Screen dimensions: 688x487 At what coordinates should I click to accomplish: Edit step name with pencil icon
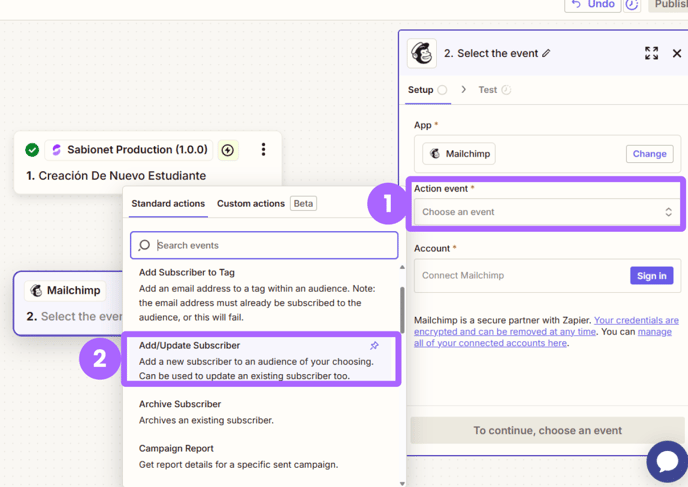pos(546,54)
